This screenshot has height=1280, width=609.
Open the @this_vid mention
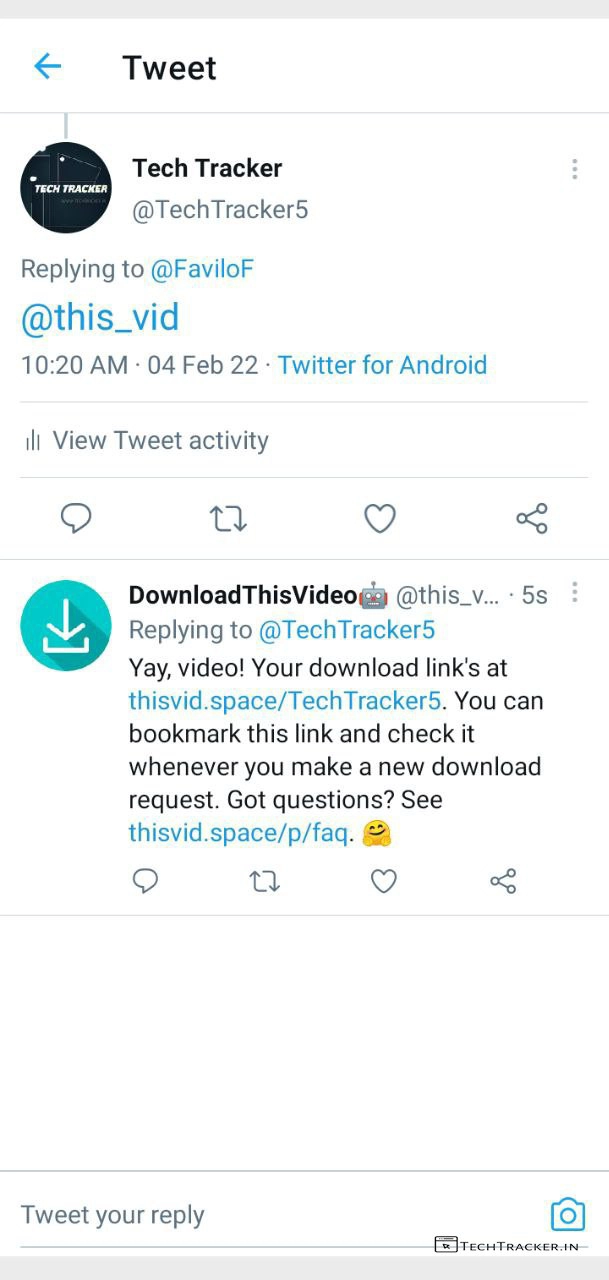point(100,318)
